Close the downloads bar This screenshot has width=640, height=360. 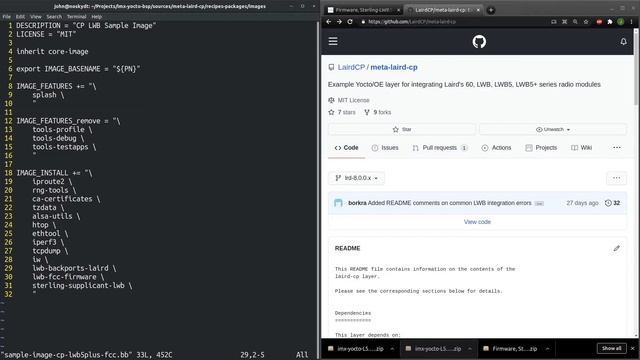633,349
